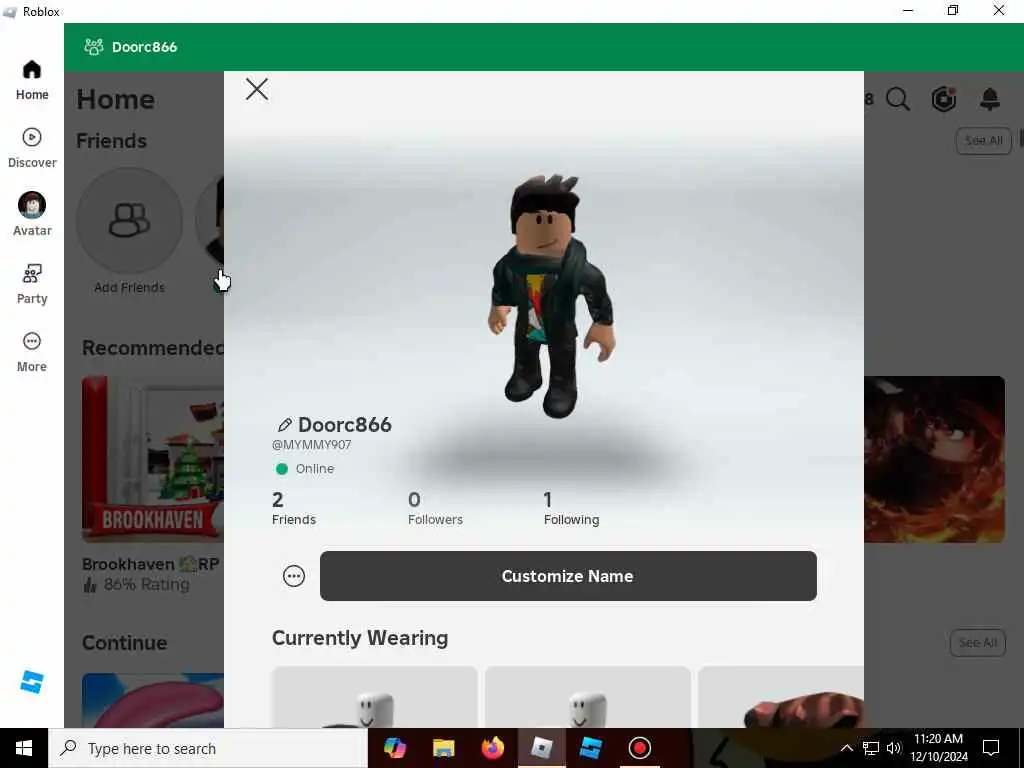Open the More sidebar item
Image resolution: width=1024 pixels, height=768 pixels.
[32, 352]
